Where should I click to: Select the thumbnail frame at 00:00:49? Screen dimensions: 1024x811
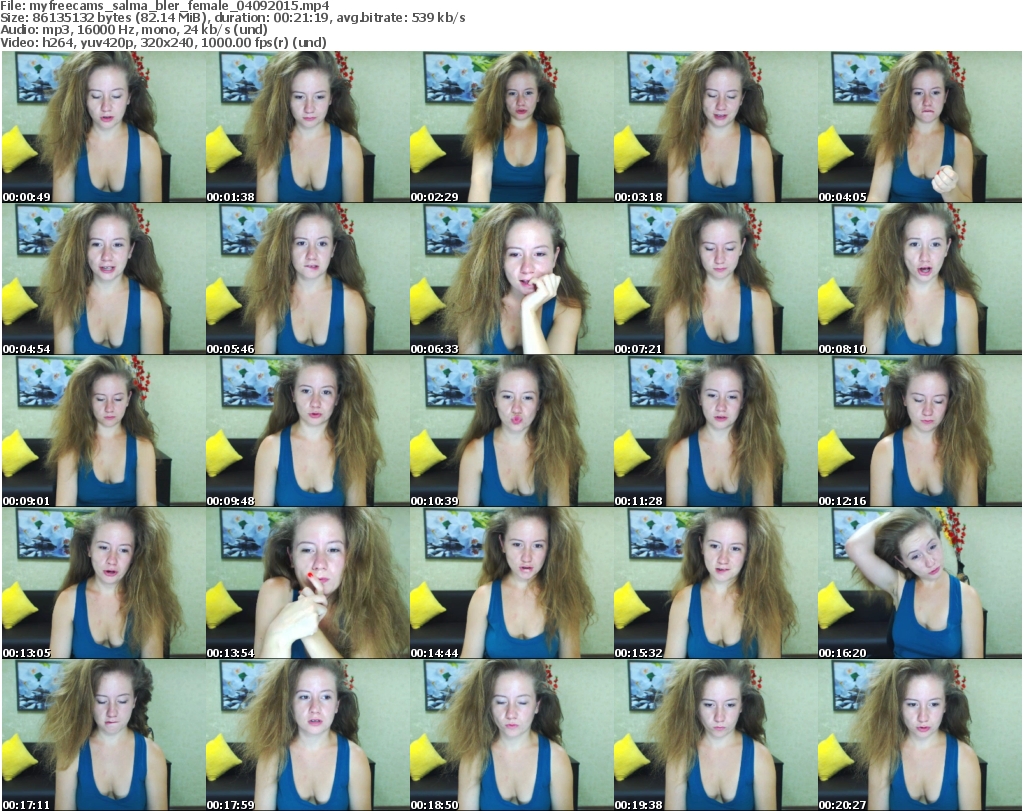(x=103, y=127)
